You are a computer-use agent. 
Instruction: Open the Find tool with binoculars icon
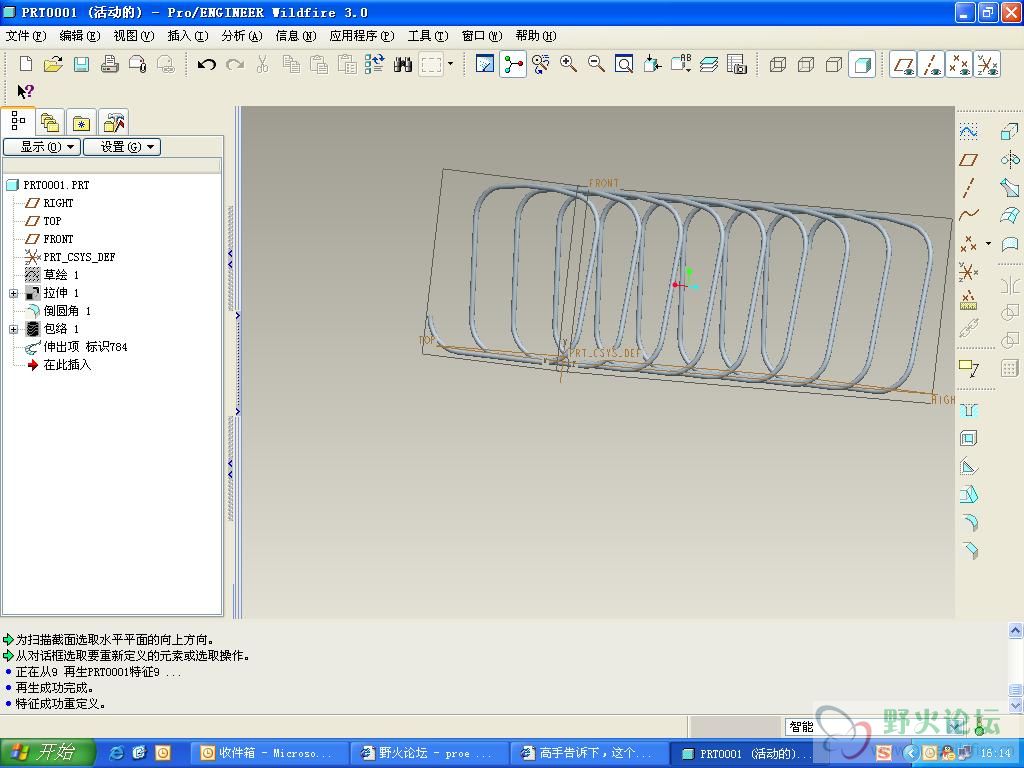(403, 64)
